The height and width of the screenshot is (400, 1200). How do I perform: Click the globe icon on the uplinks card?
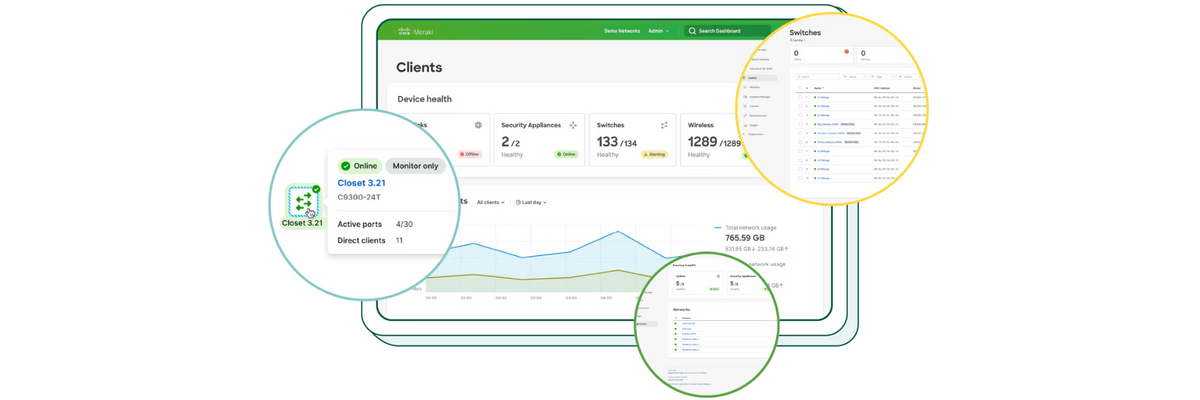pos(478,125)
